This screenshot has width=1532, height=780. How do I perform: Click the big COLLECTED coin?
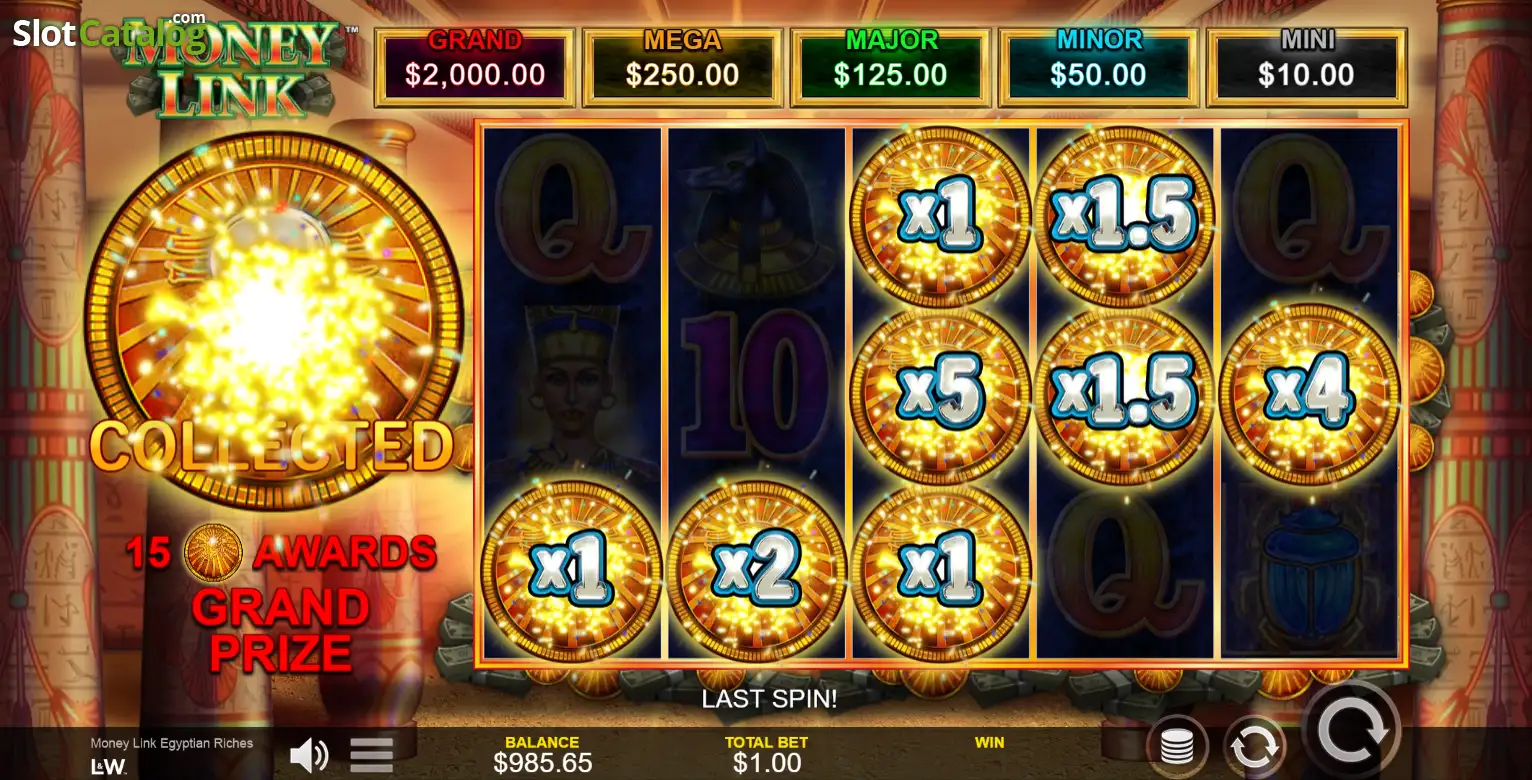click(x=273, y=322)
